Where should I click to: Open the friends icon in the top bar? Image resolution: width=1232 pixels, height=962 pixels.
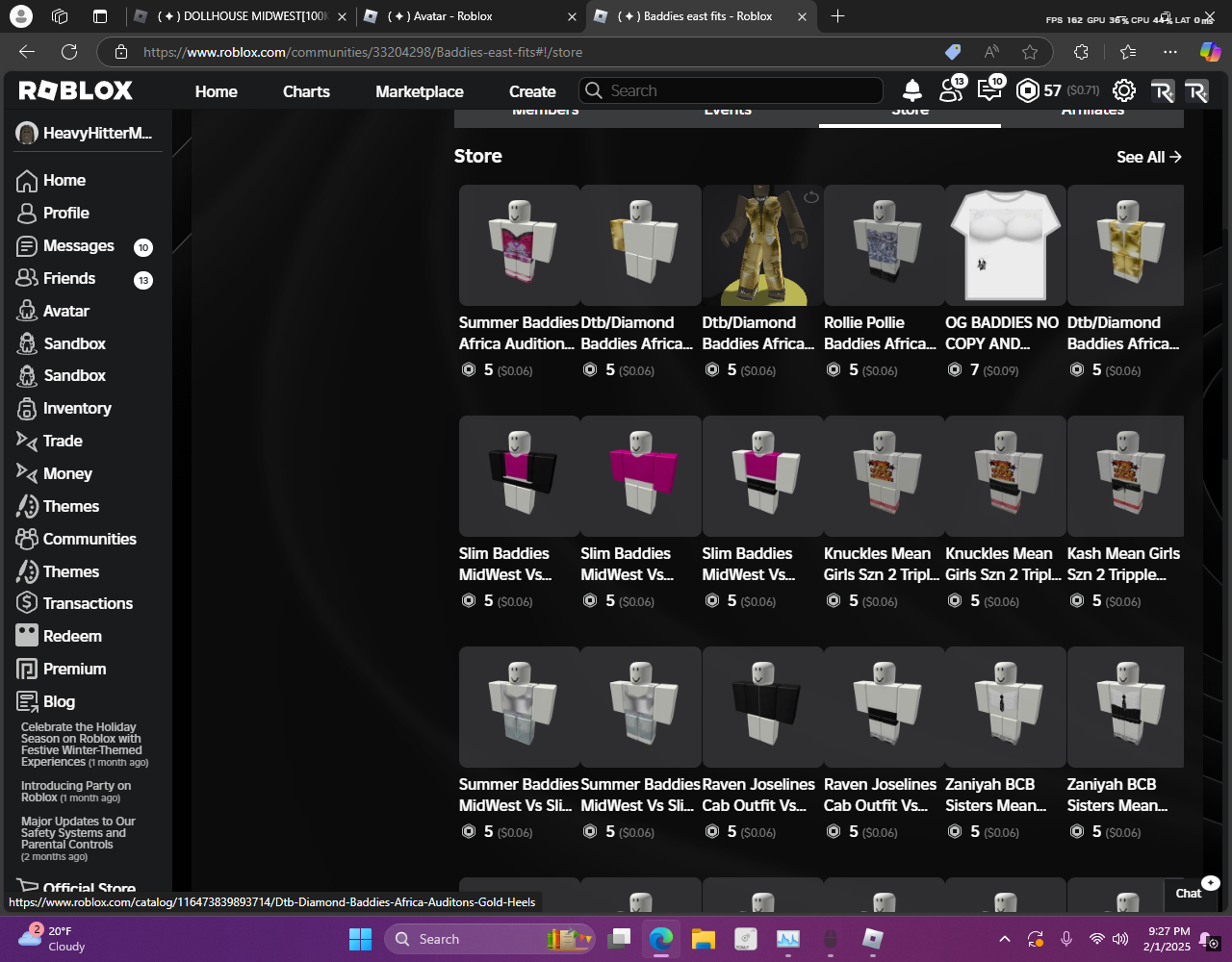point(951,90)
